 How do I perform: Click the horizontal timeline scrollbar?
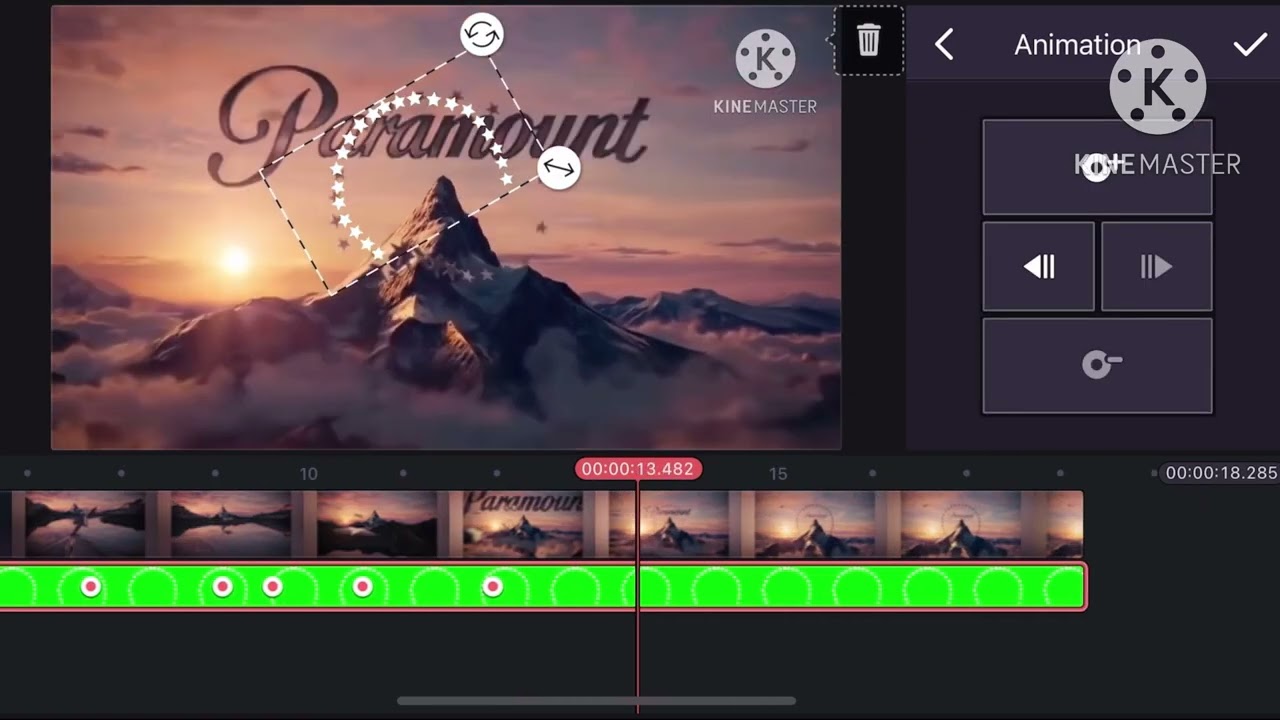596,701
